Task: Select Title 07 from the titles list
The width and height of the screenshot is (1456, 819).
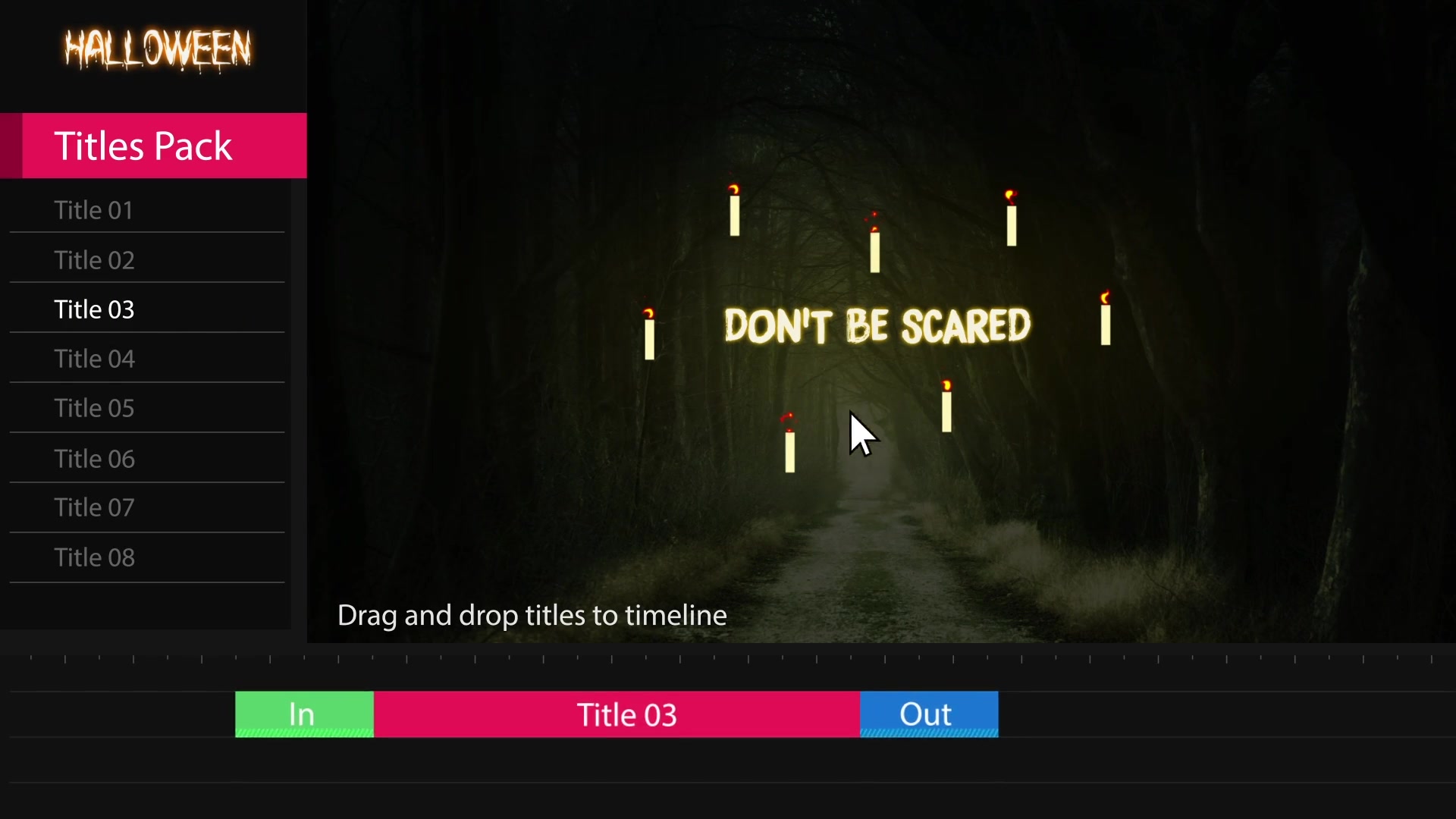Action: coord(94,507)
